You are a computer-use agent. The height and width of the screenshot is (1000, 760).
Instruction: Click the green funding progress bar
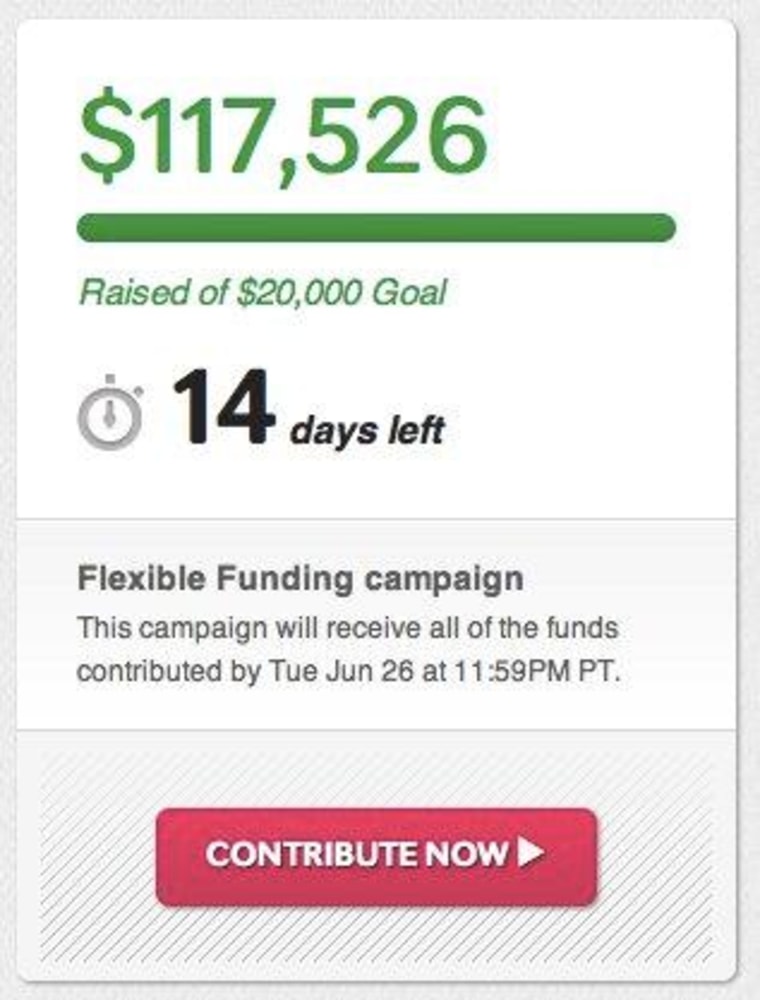click(x=376, y=228)
